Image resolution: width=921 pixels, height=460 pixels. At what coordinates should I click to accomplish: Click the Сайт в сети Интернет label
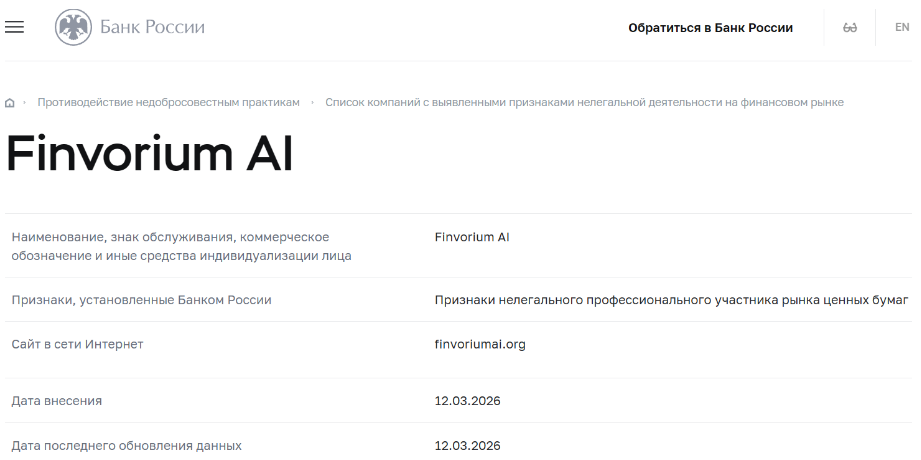(x=77, y=344)
